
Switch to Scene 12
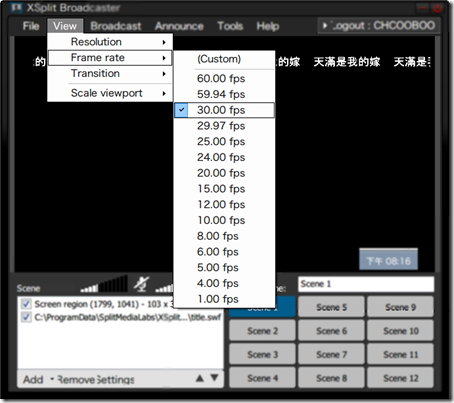pyautogui.click(x=400, y=378)
